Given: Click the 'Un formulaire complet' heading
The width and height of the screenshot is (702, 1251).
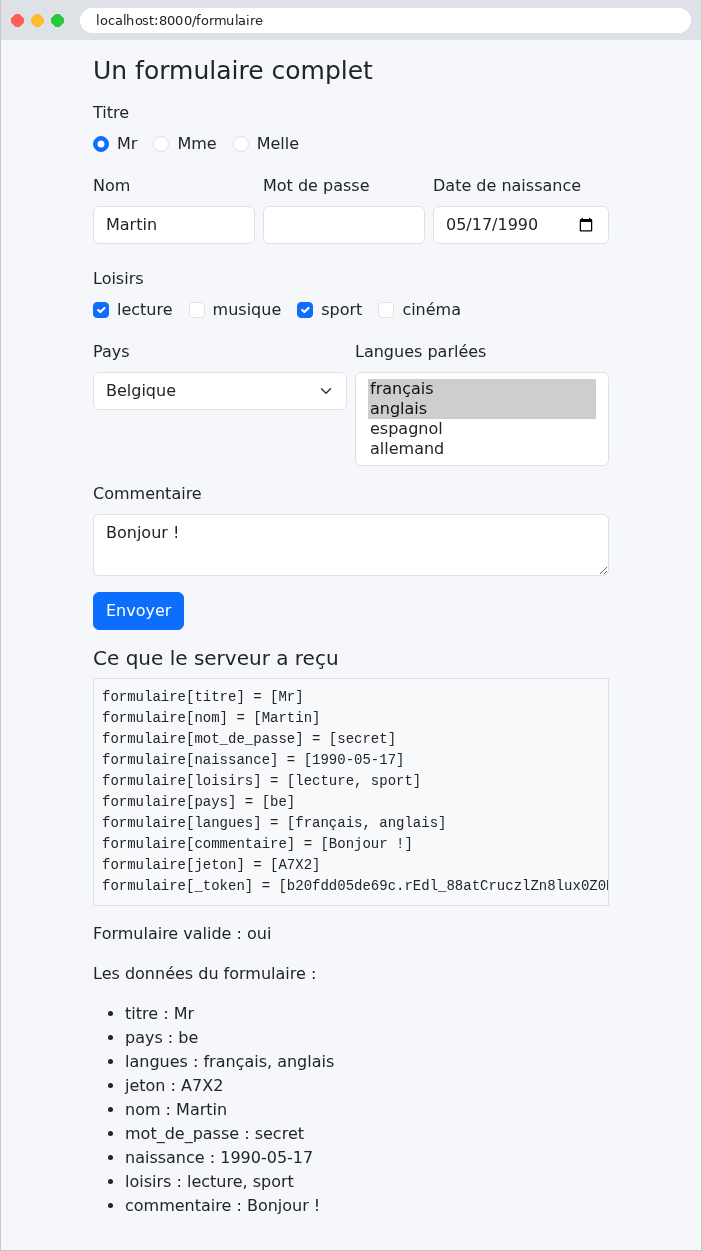Looking at the screenshot, I should [x=233, y=70].
